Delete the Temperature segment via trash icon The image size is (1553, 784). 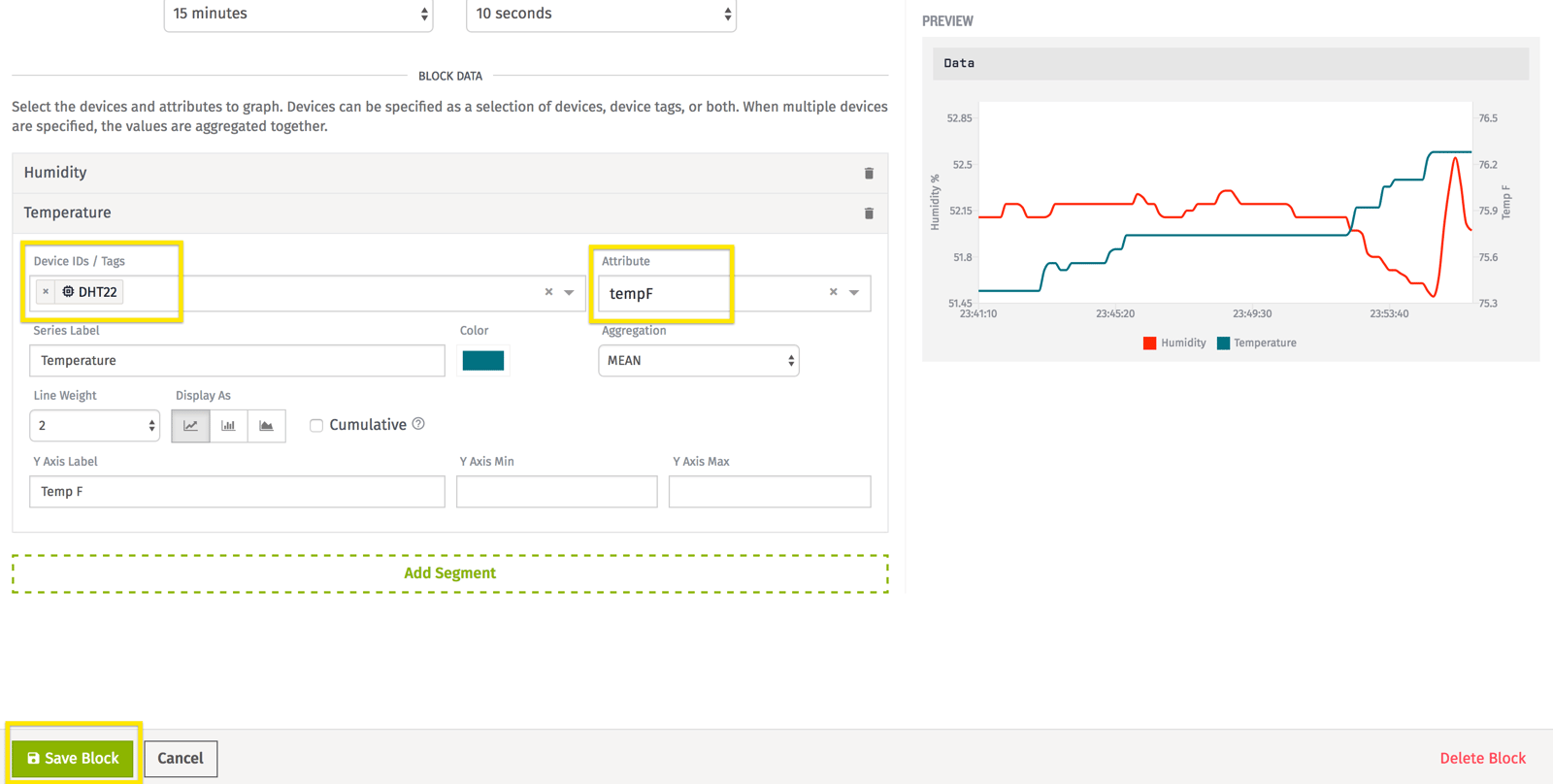[869, 213]
